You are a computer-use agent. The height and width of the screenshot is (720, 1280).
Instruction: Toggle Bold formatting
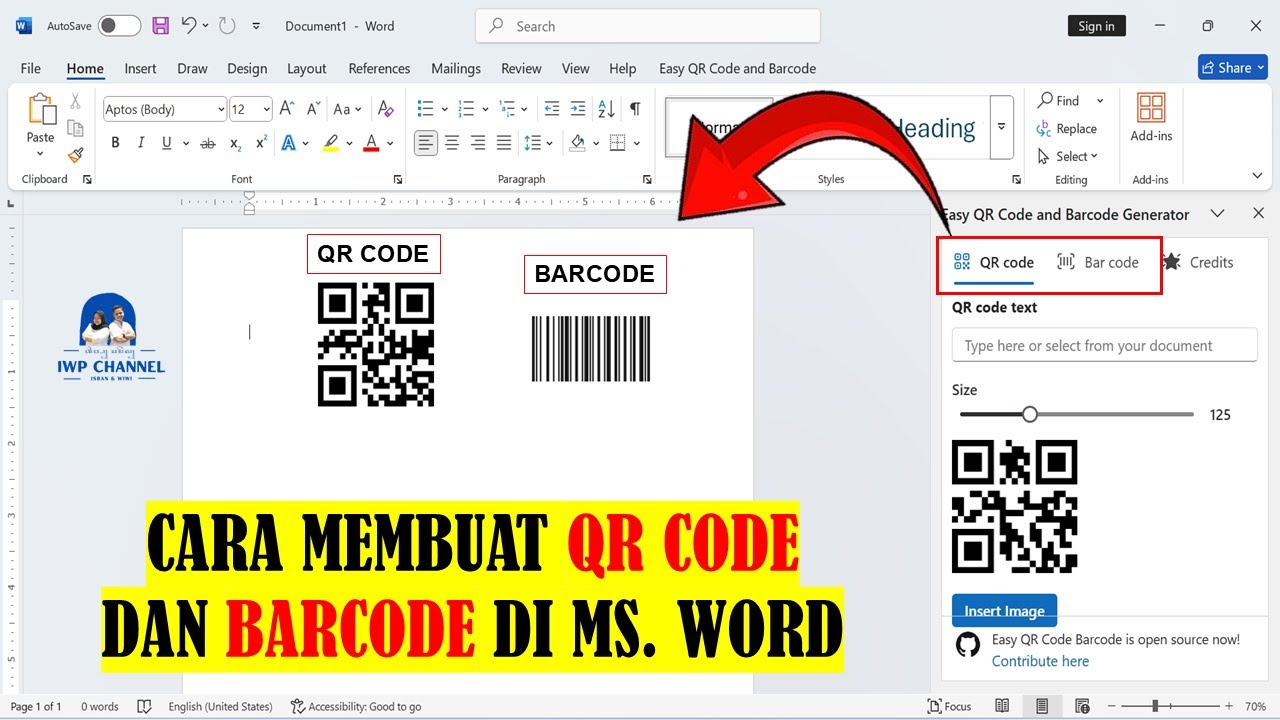[x=115, y=143]
